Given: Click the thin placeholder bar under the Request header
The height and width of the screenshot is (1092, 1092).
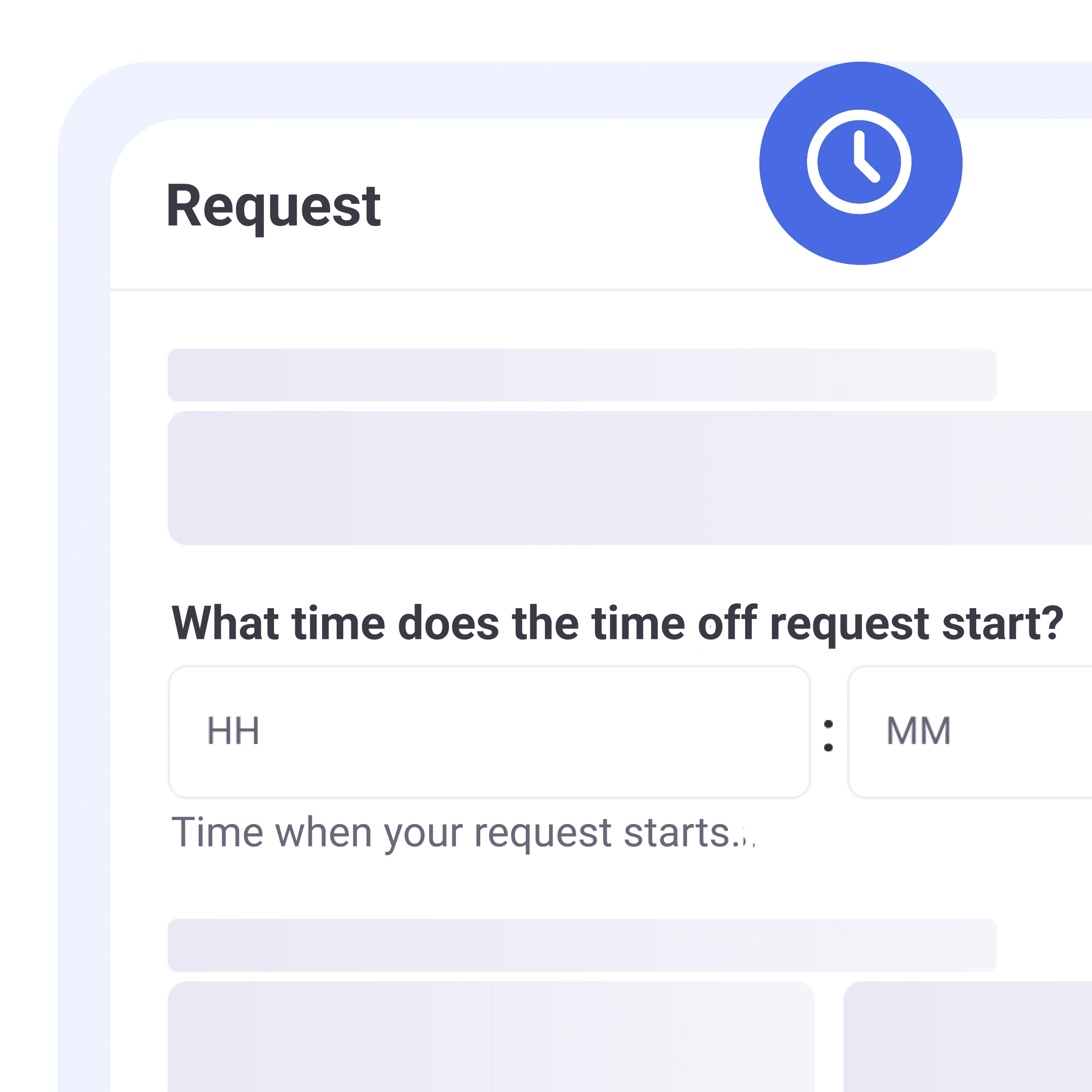Looking at the screenshot, I should point(581,375).
